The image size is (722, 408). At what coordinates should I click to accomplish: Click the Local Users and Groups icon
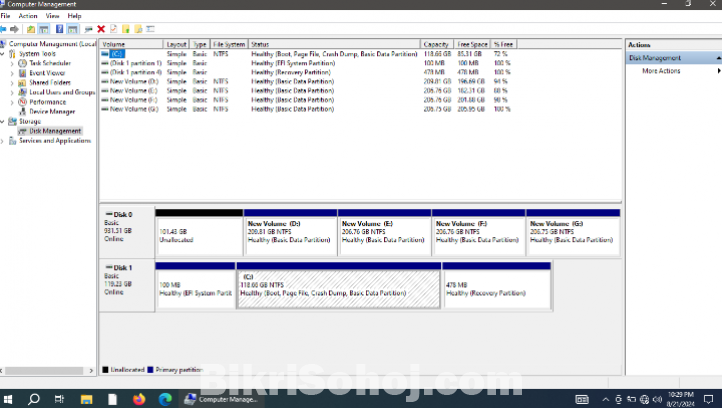click(x=22, y=92)
